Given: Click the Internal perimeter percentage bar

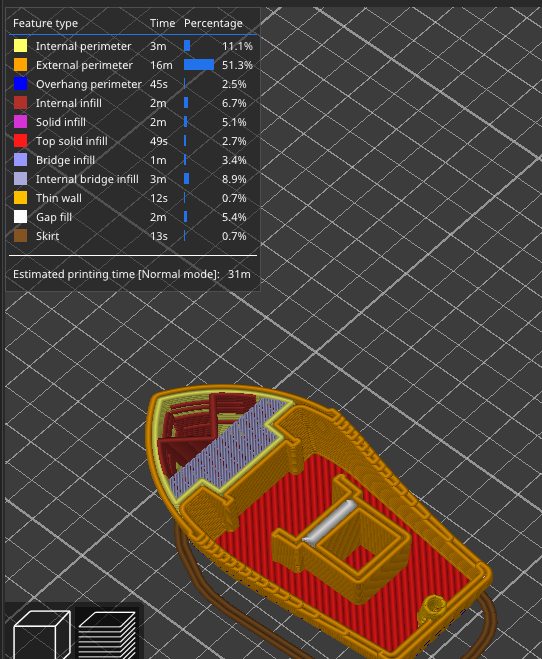Looking at the screenshot, I should [187, 45].
